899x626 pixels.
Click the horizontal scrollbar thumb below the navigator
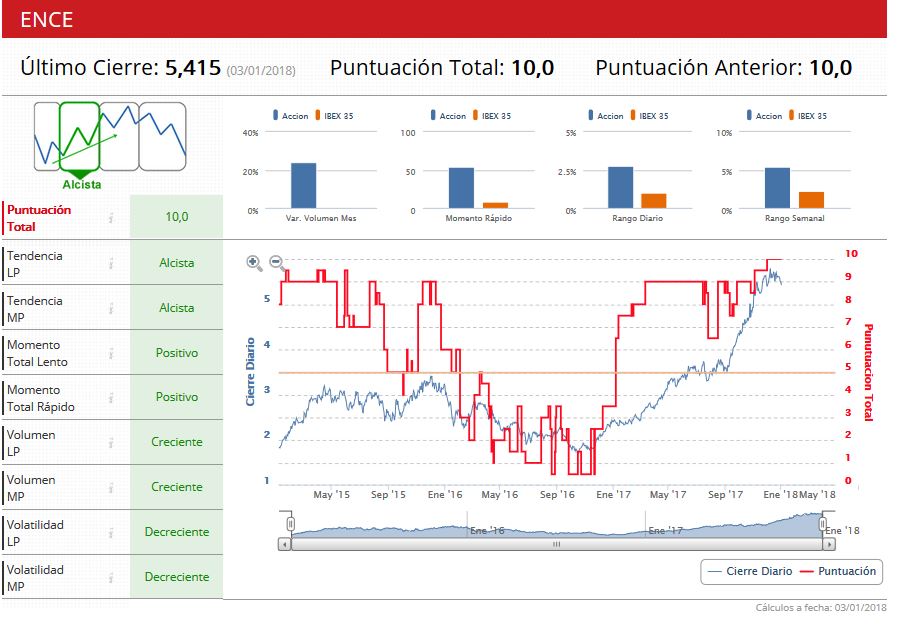pyautogui.click(x=556, y=544)
